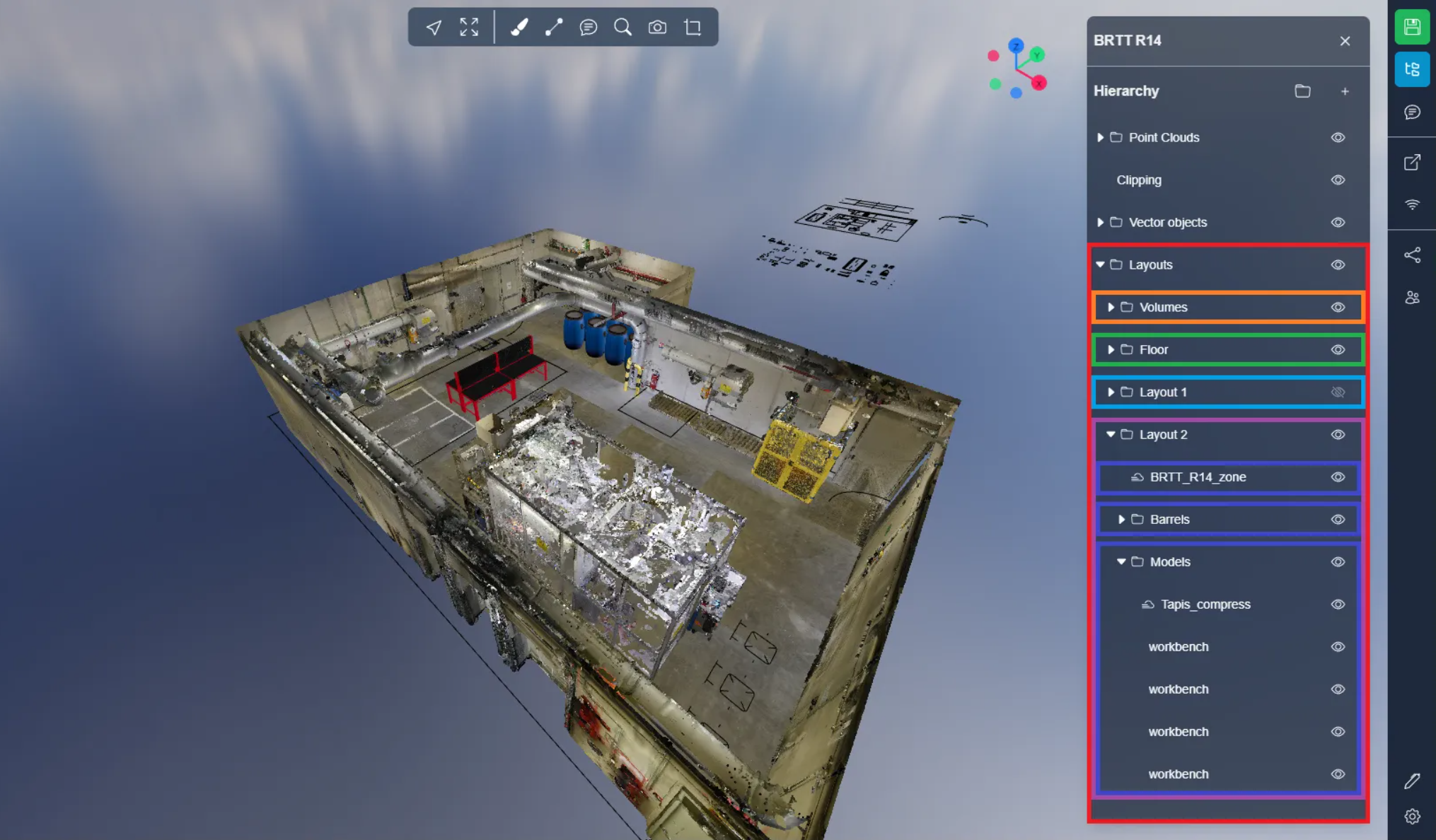Toggle visibility of the Barrels folder
The height and width of the screenshot is (840, 1436).
(1338, 520)
